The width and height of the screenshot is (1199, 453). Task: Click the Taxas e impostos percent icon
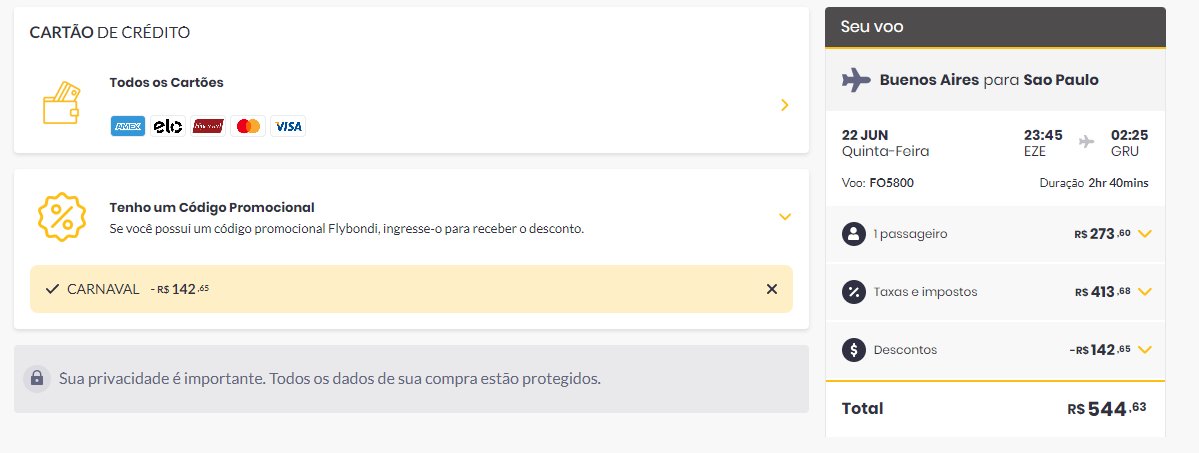pos(853,292)
